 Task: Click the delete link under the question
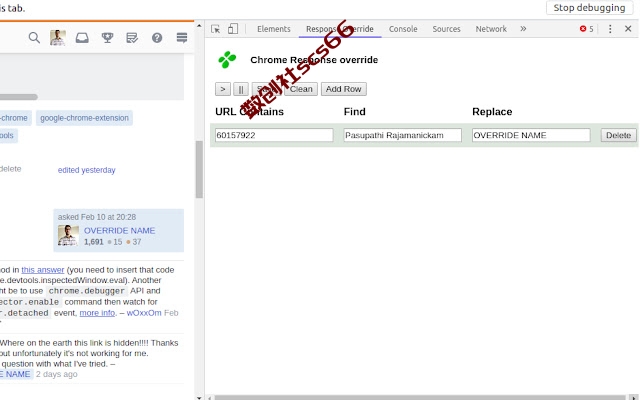(11, 169)
